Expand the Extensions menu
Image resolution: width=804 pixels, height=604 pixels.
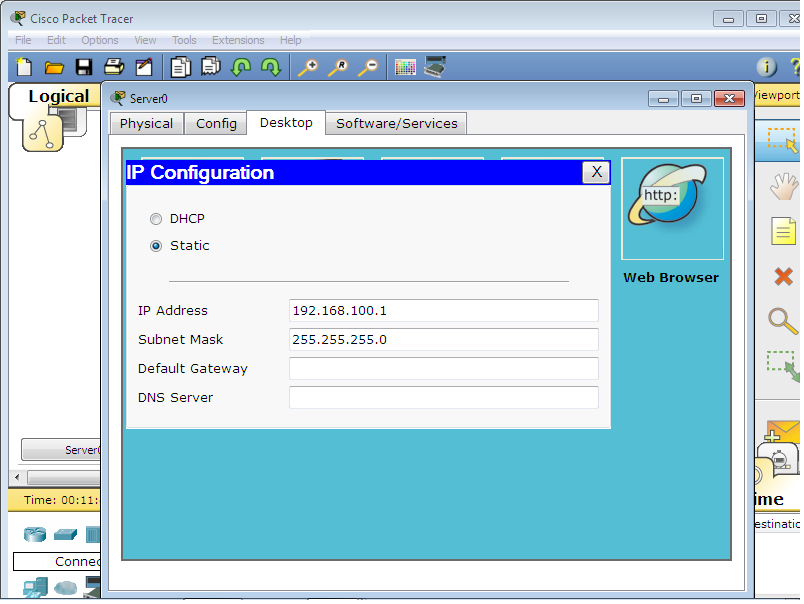coord(238,40)
